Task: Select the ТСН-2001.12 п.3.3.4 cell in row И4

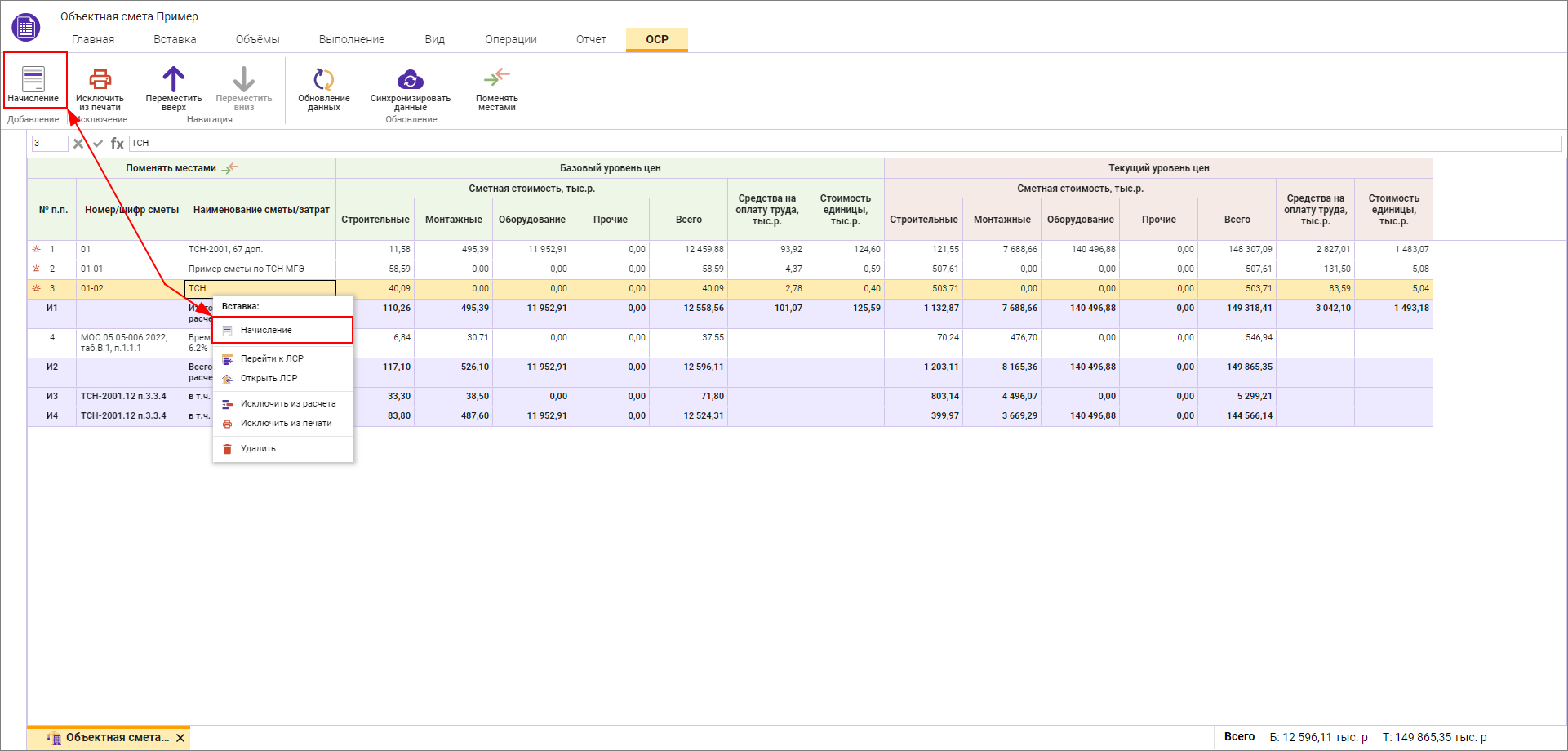Action: (x=130, y=415)
